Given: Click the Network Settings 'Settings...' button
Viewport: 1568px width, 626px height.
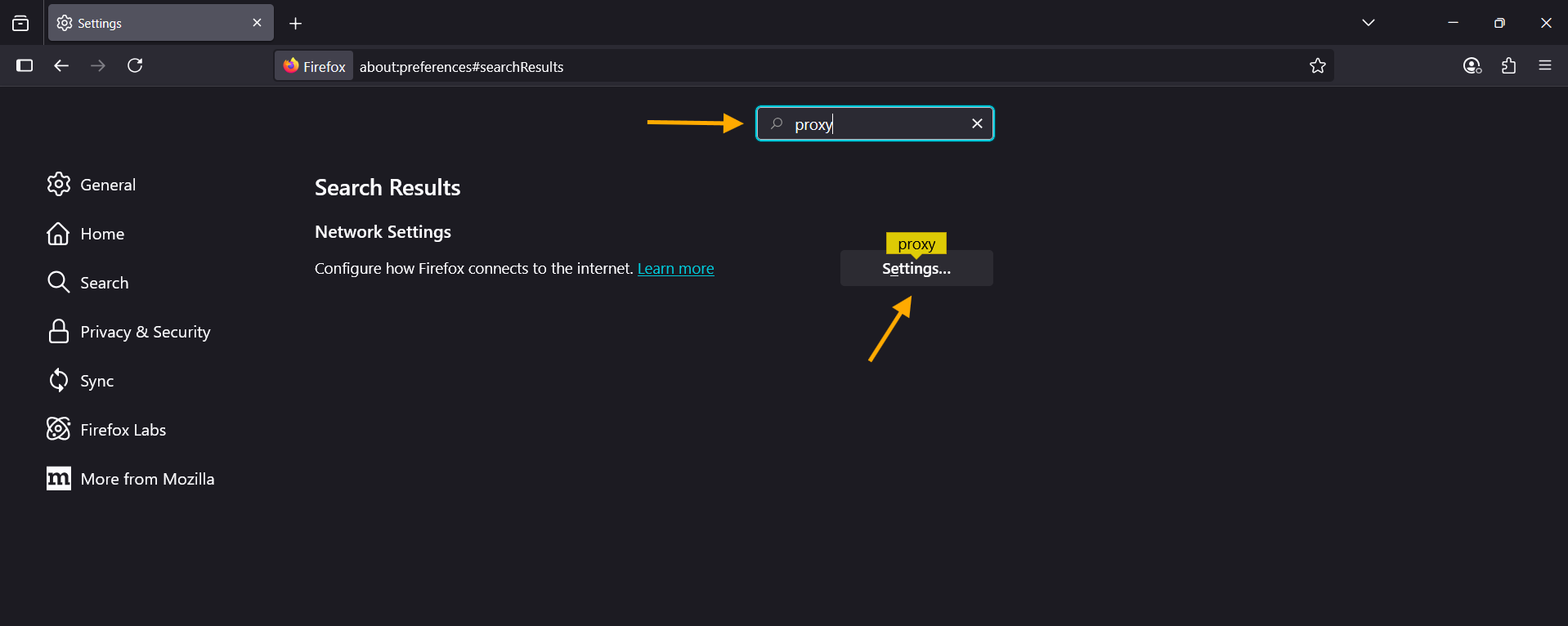Looking at the screenshot, I should point(916,268).
